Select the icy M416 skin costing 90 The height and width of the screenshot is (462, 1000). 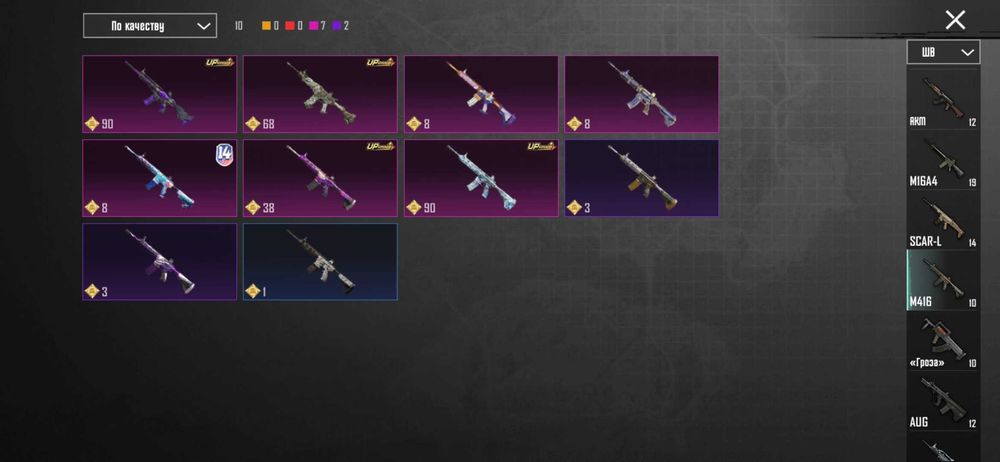[481, 178]
